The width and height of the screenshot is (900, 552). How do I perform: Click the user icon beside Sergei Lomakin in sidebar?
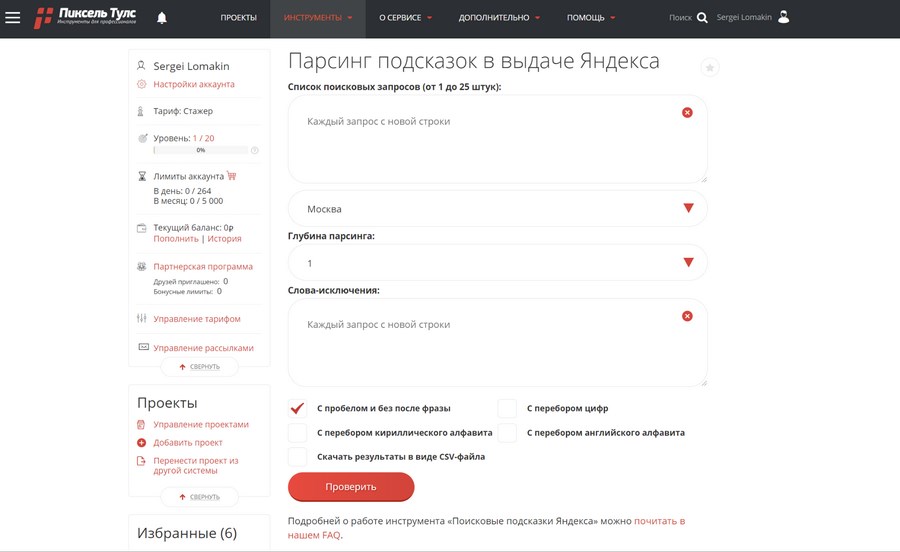pos(141,66)
